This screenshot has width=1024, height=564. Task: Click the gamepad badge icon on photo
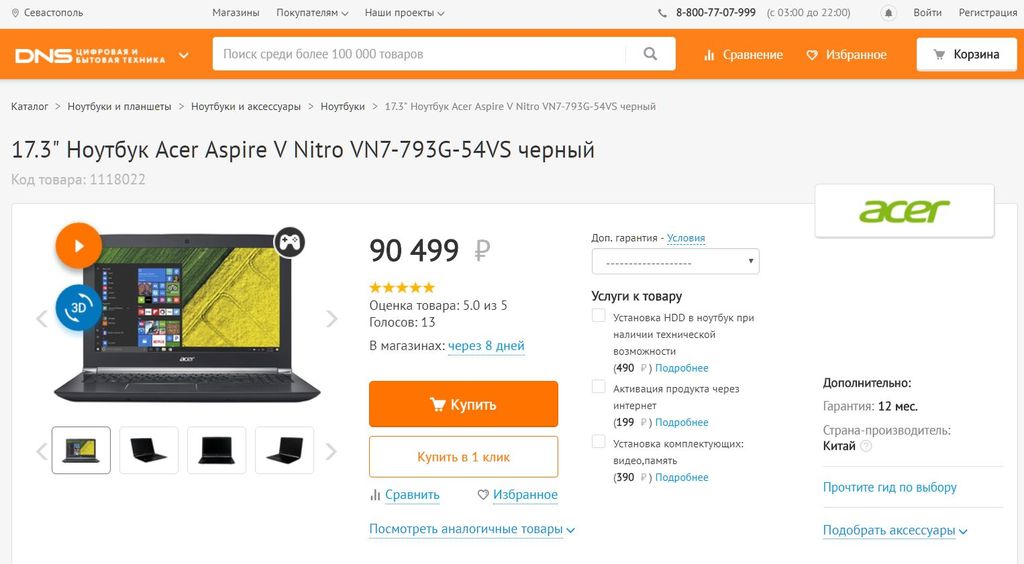[x=289, y=242]
